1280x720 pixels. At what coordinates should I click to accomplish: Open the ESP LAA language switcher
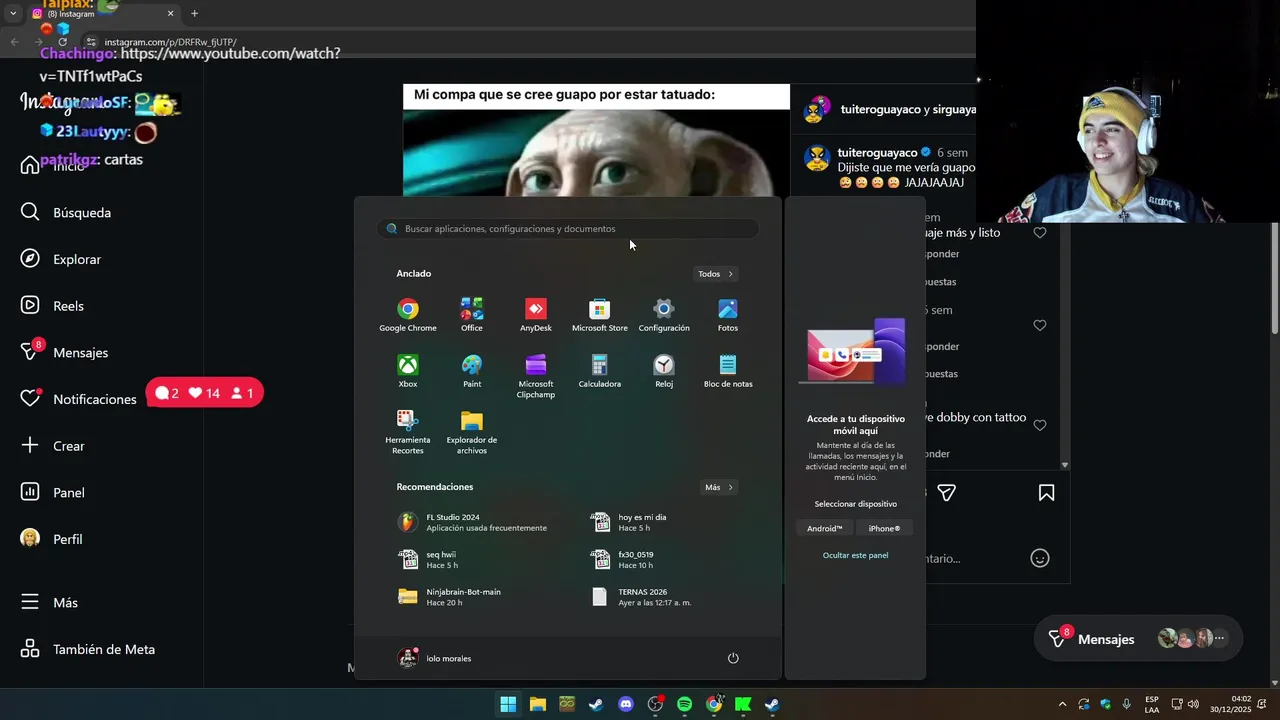click(1152, 704)
